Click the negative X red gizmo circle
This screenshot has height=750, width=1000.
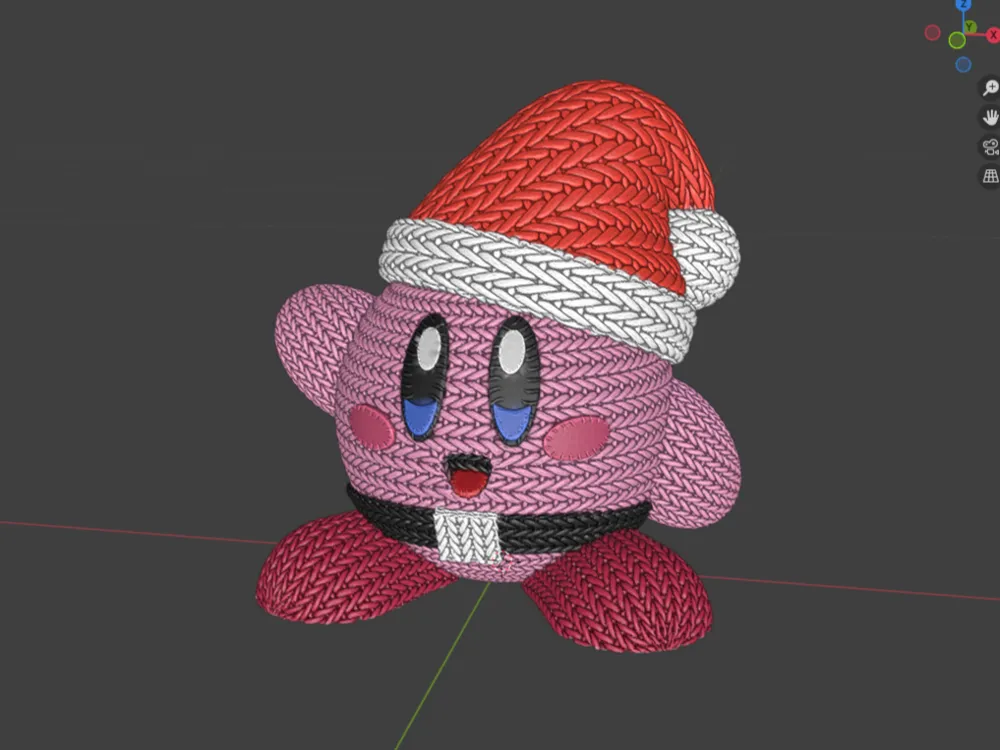coord(932,33)
